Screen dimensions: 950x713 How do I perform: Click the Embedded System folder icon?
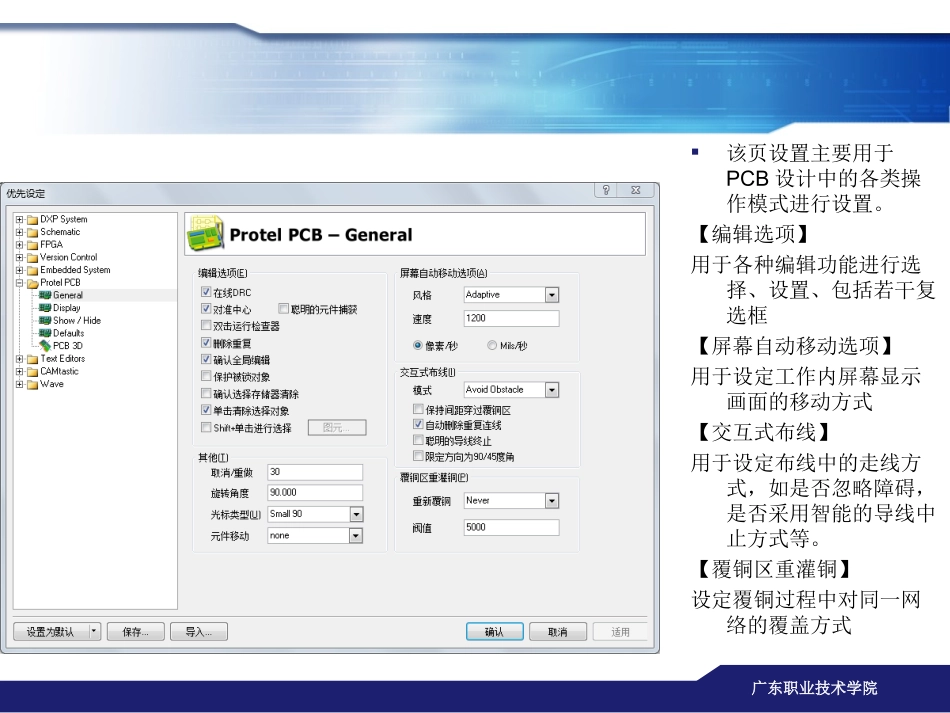[33, 271]
